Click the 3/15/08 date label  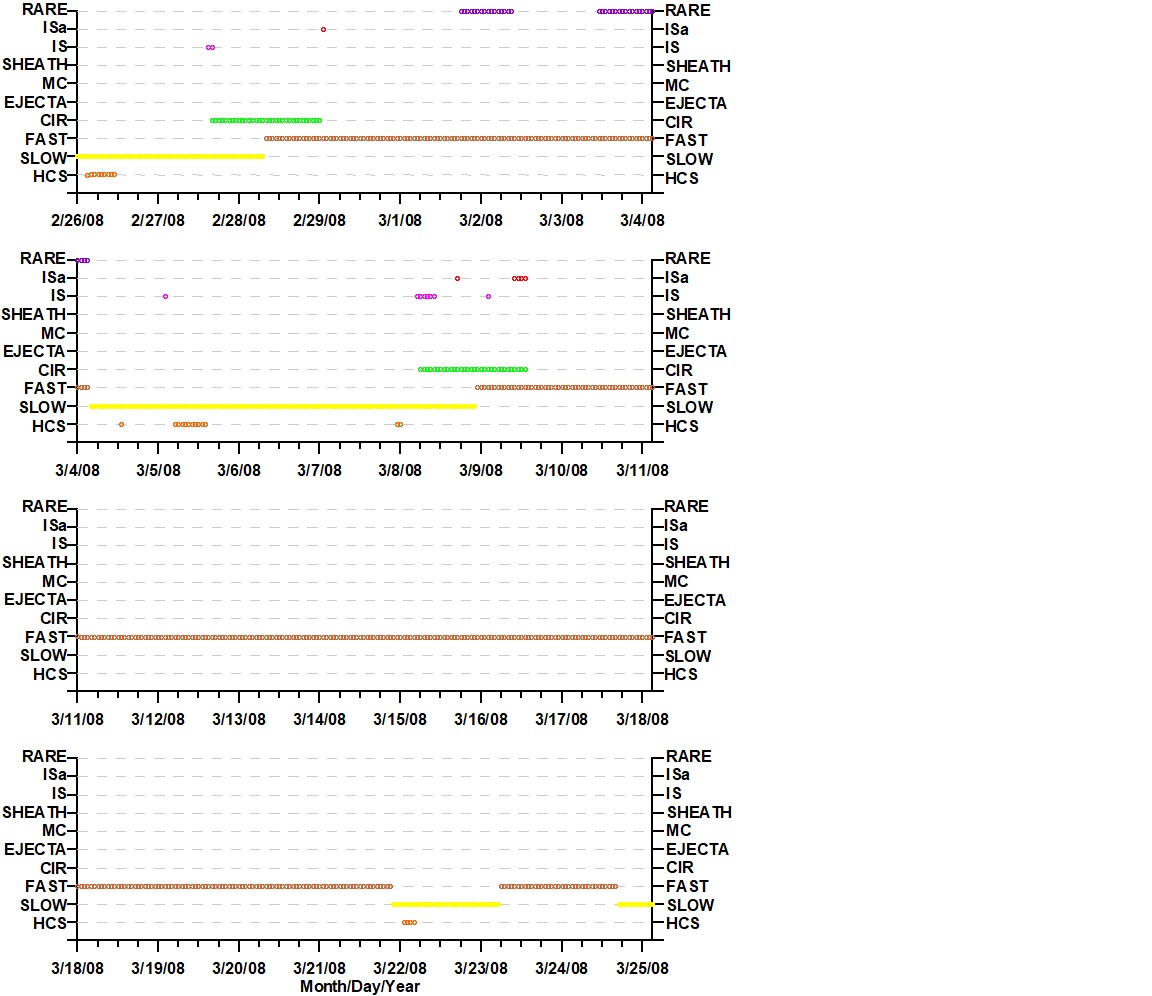pos(400,719)
